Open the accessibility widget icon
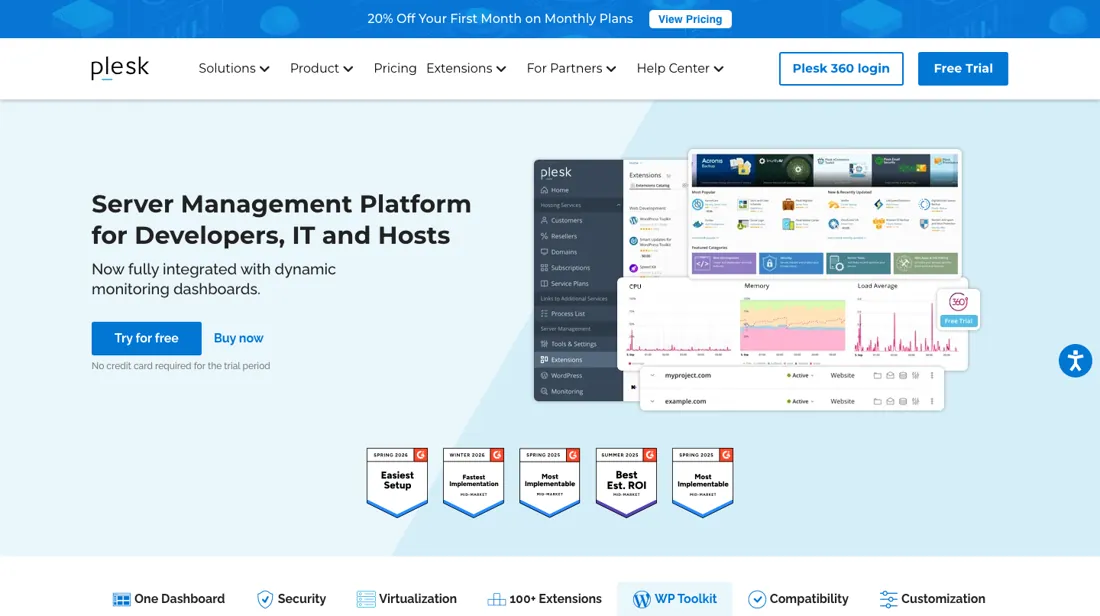 click(x=1075, y=361)
